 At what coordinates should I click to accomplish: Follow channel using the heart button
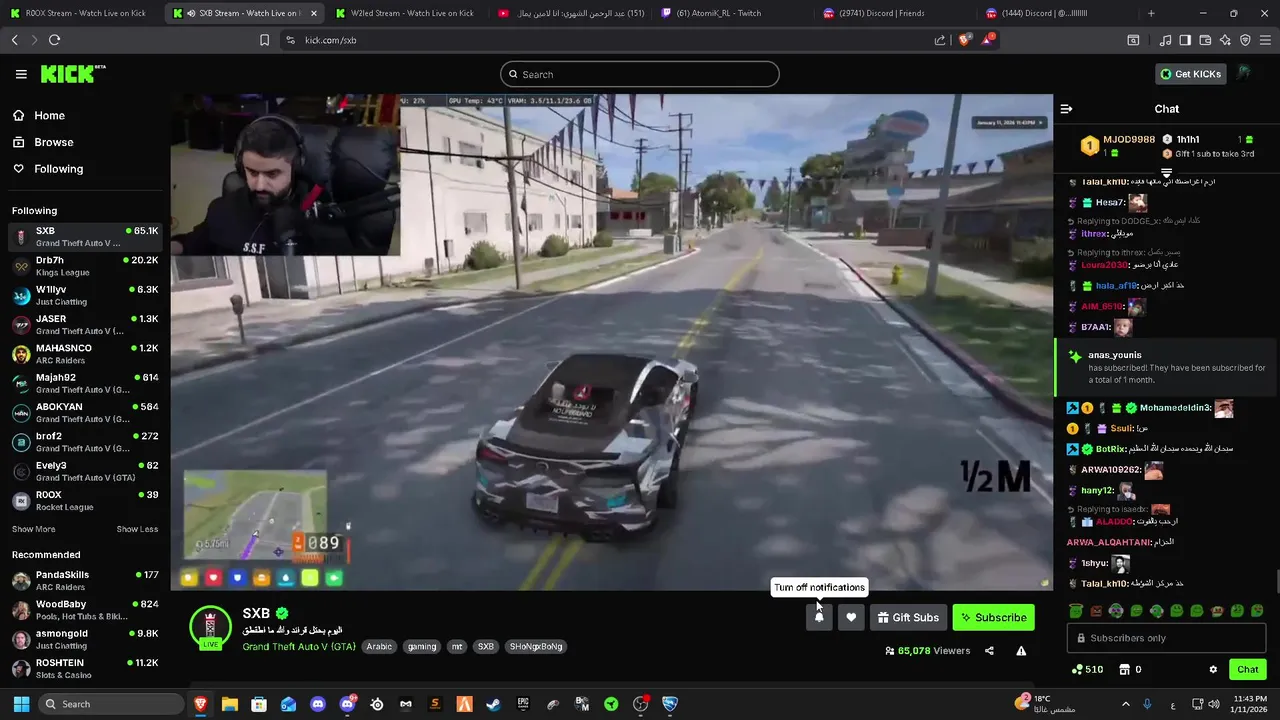tap(851, 617)
